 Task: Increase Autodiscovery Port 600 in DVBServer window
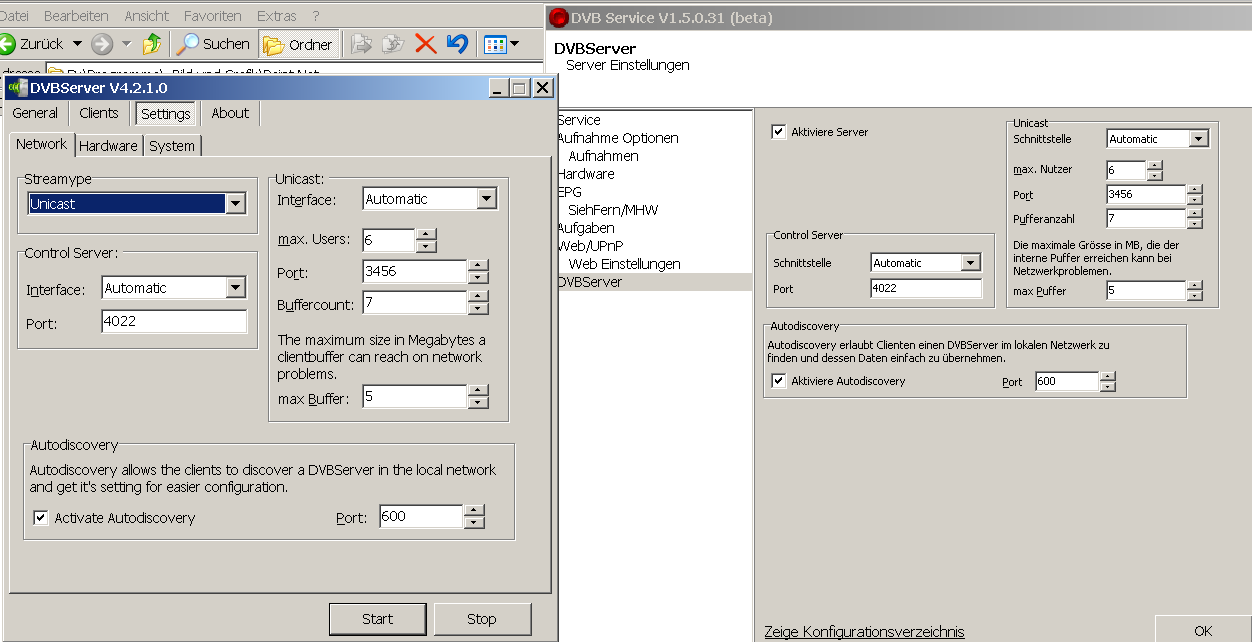coord(474,511)
